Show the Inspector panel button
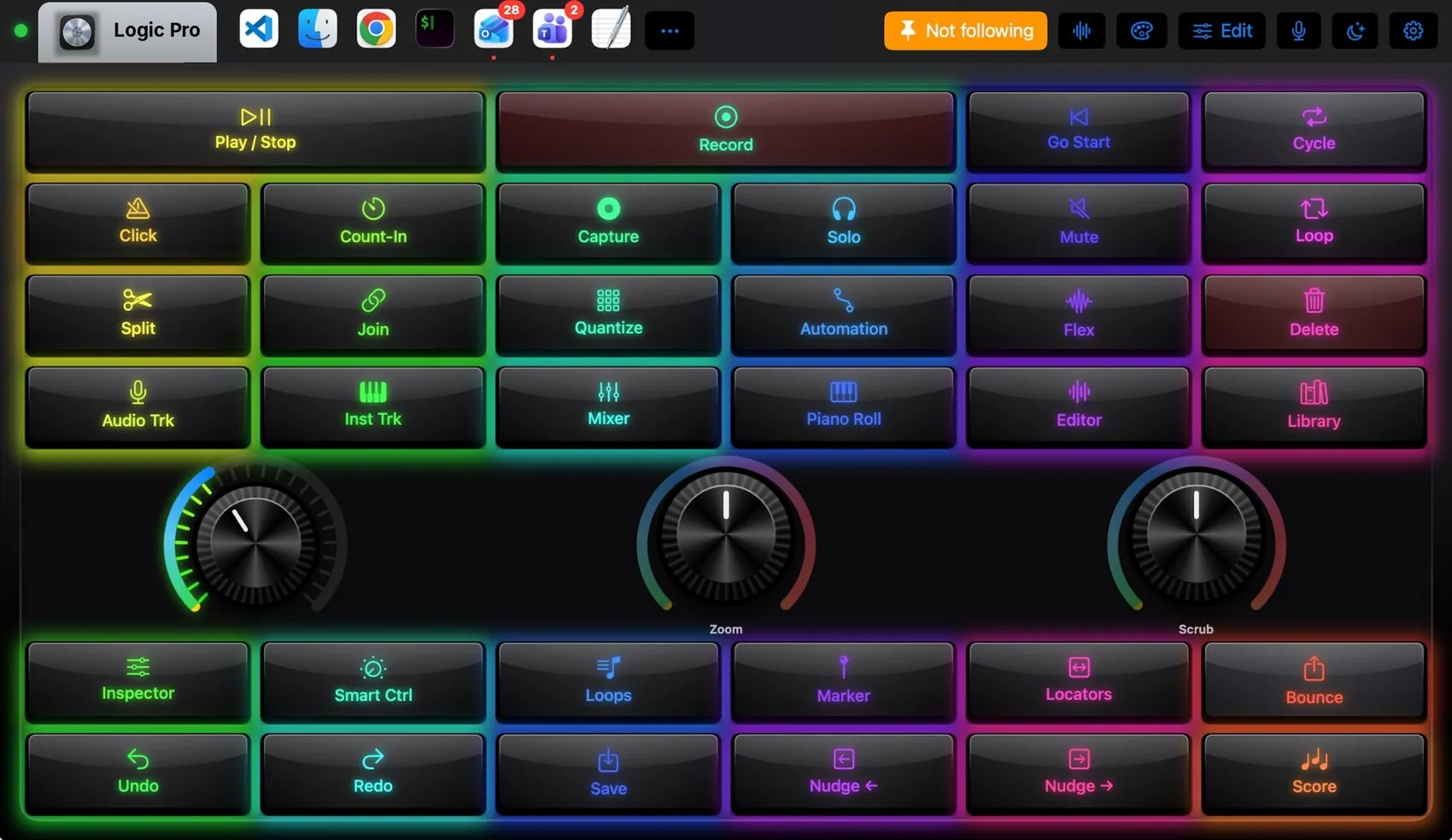 tap(138, 682)
